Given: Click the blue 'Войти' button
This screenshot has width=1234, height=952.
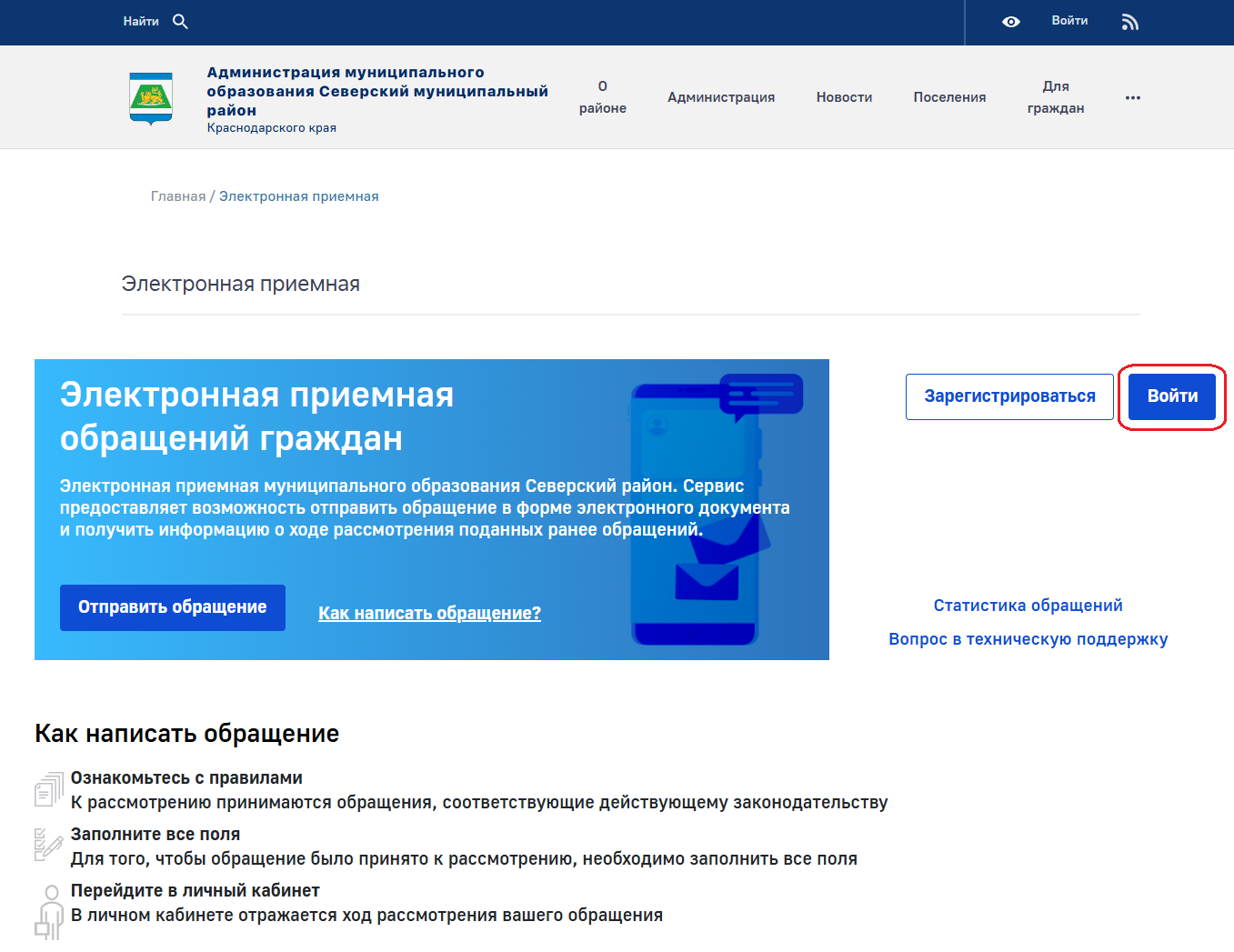Looking at the screenshot, I should 1172,396.
